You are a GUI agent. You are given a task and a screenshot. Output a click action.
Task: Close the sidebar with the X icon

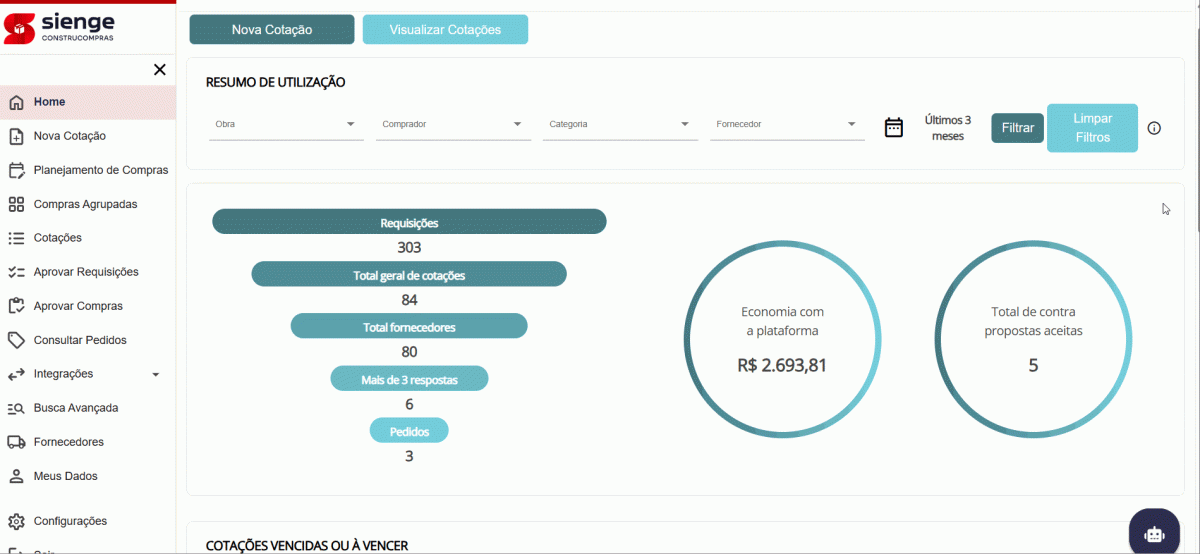(x=159, y=69)
